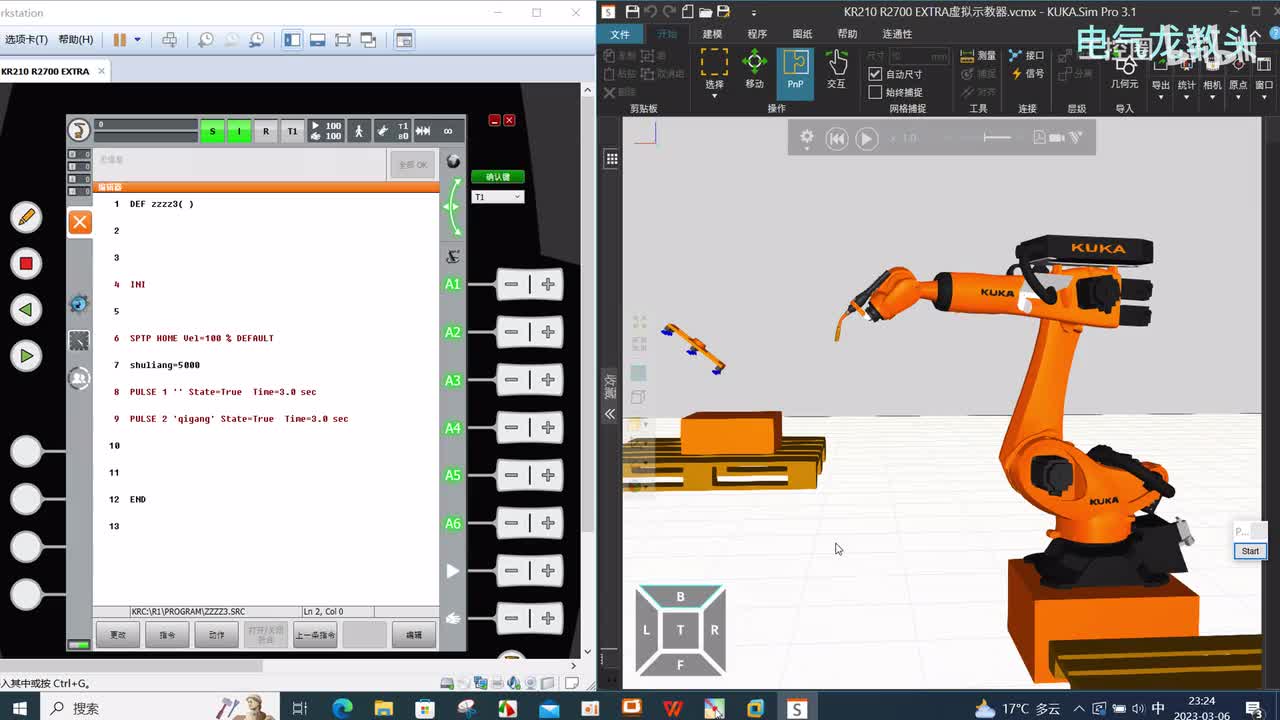Open the 程序 ribbon tab

tap(757, 34)
